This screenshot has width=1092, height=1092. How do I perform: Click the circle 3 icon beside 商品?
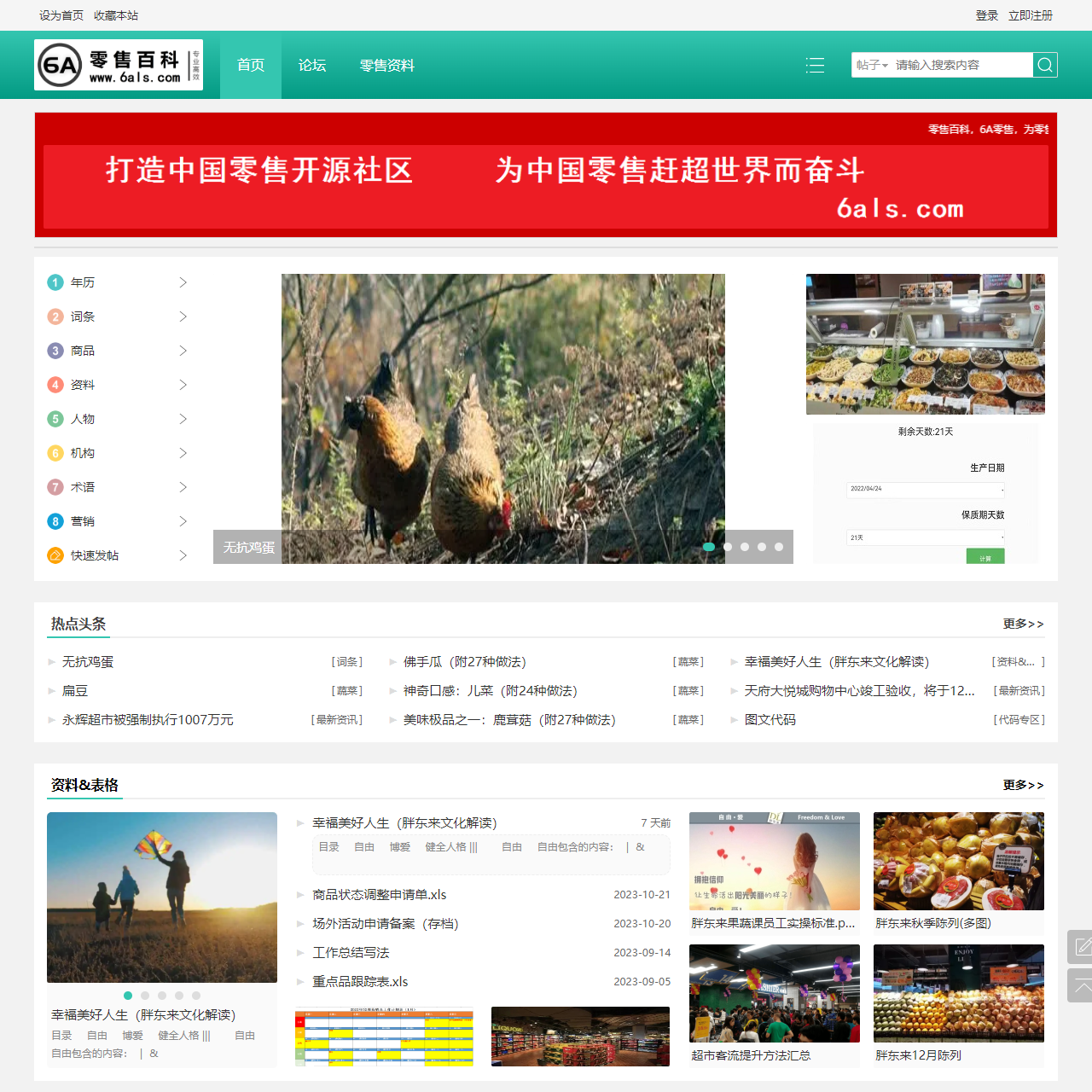[x=55, y=351]
